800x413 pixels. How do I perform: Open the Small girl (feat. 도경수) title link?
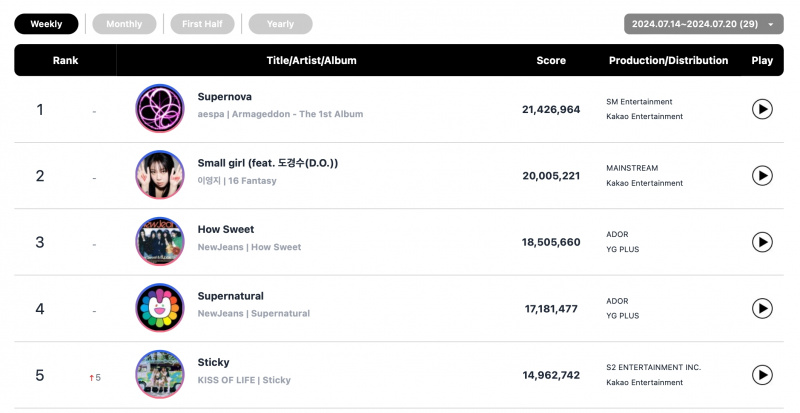coord(268,163)
